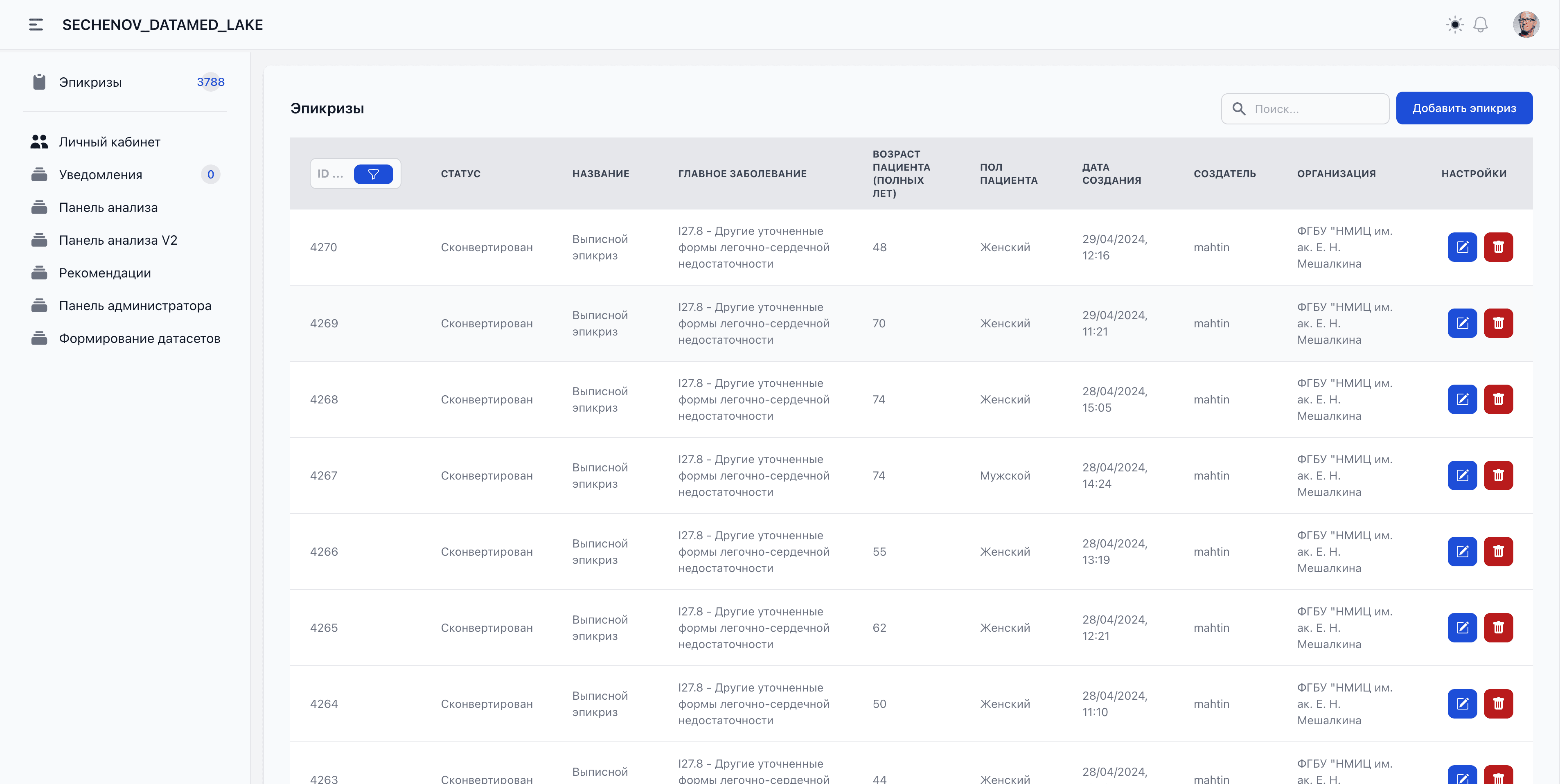Open Личный кабинет in the sidebar

110,142
